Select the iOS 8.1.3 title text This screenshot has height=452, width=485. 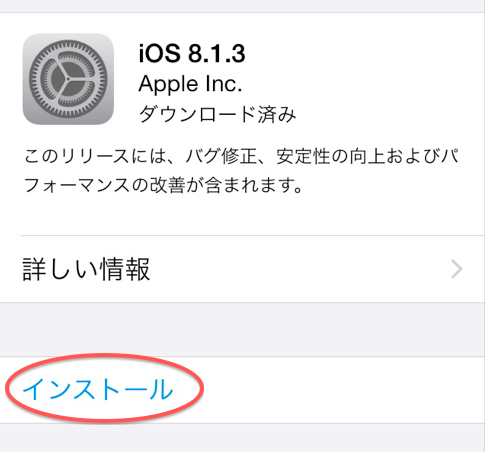pyautogui.click(x=192, y=54)
